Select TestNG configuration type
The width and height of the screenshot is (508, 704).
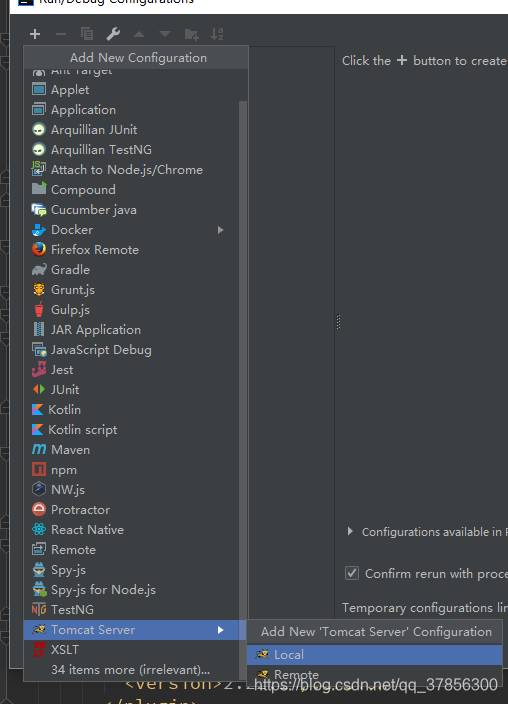tap(135, 610)
